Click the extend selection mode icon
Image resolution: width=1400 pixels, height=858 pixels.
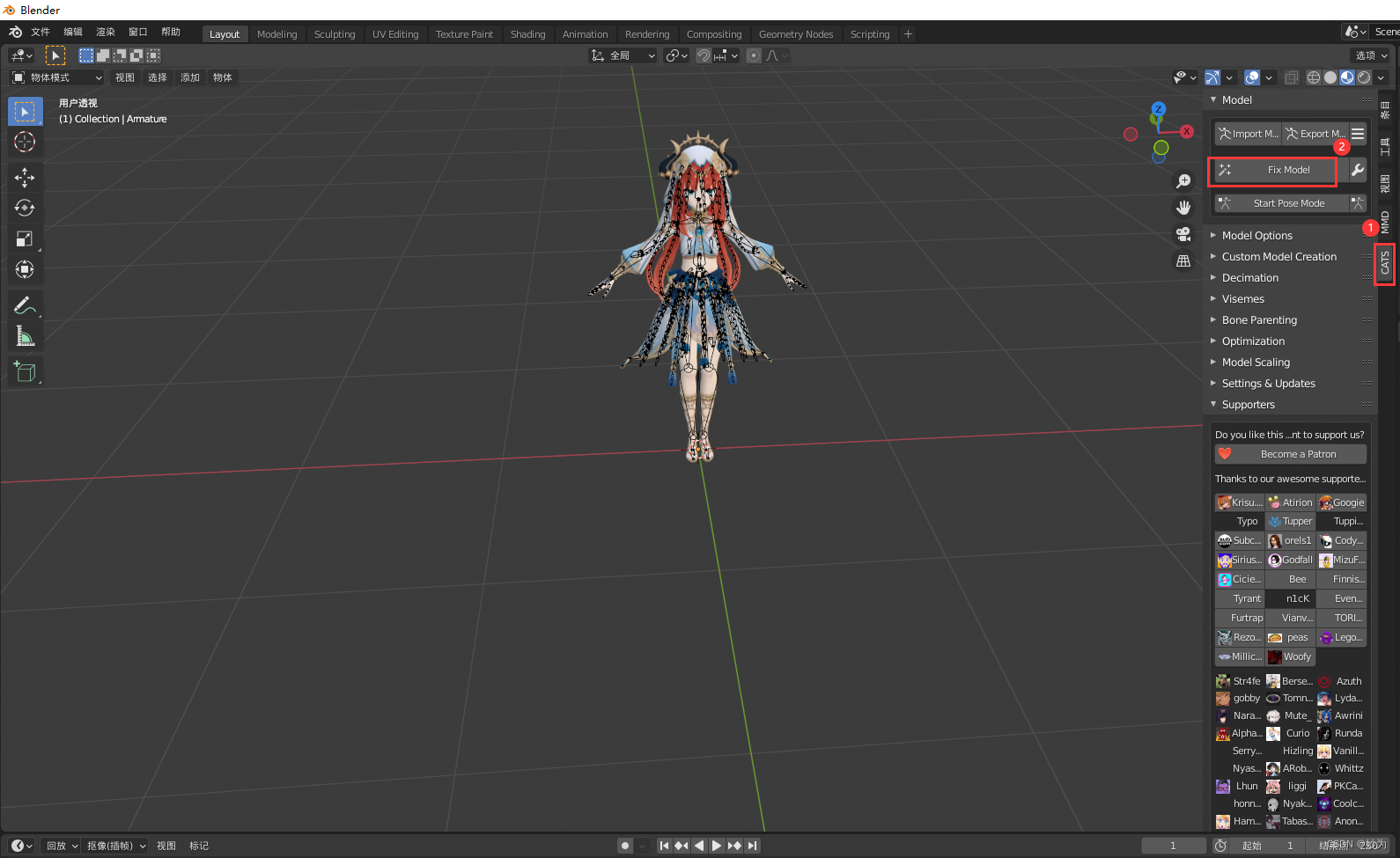[x=103, y=55]
